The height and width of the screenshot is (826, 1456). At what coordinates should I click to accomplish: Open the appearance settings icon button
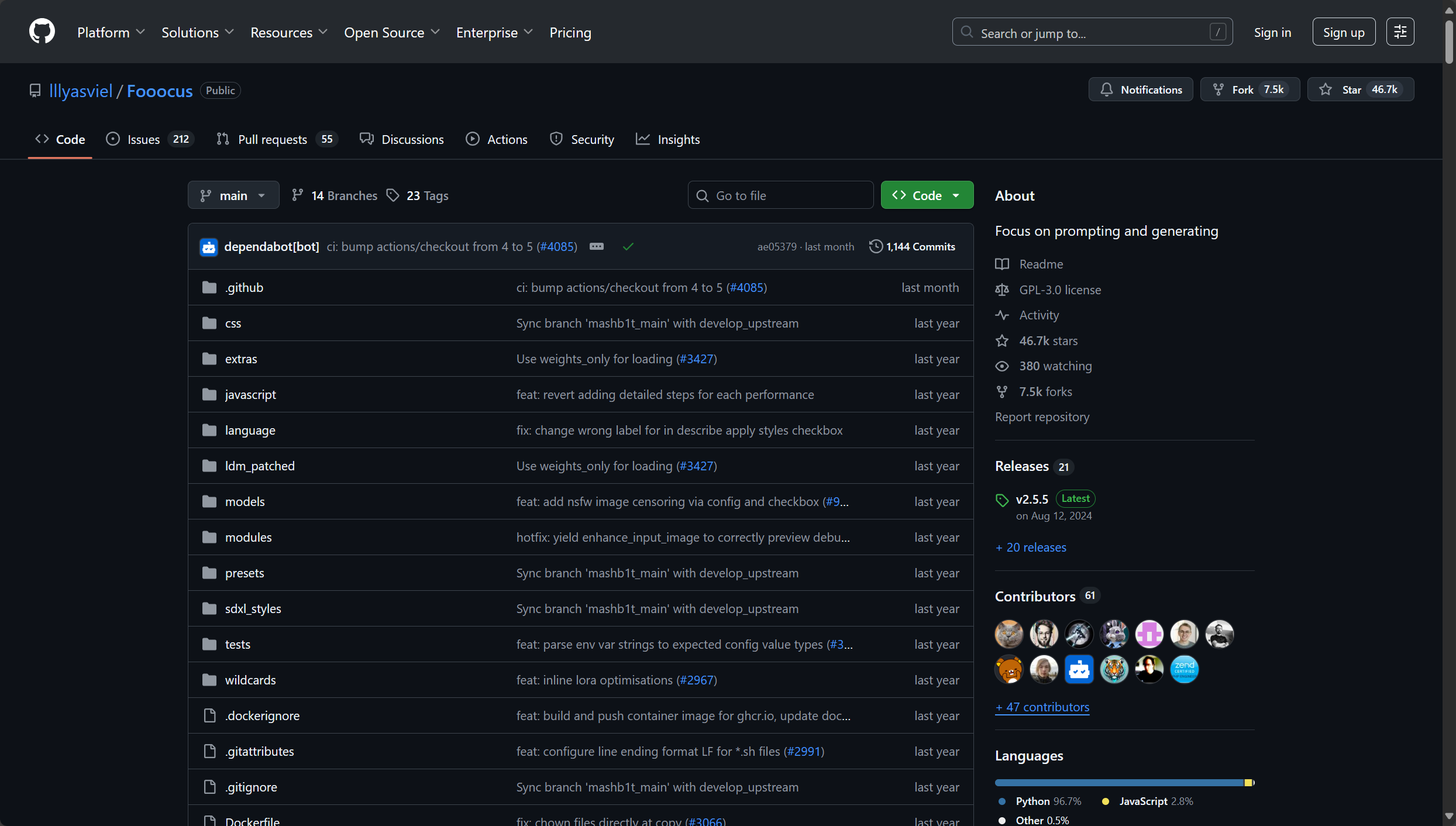(x=1400, y=32)
